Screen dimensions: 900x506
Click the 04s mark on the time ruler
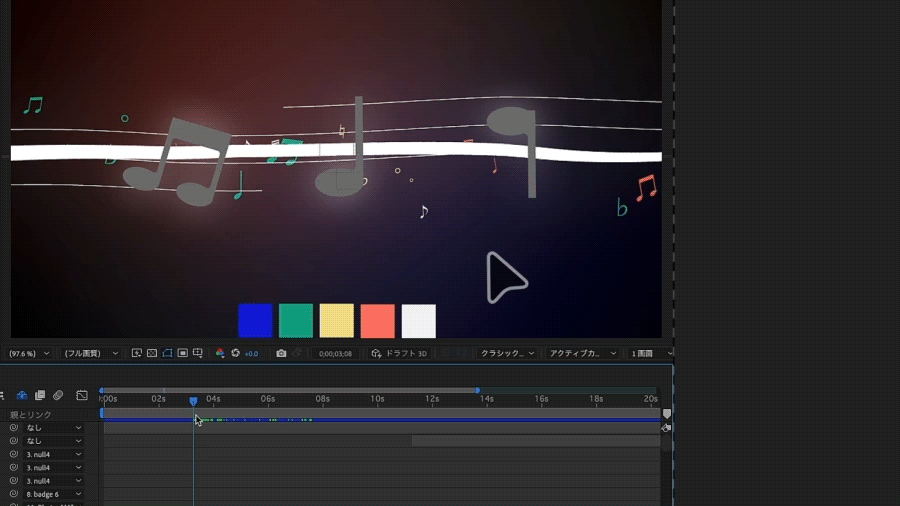tap(213, 399)
